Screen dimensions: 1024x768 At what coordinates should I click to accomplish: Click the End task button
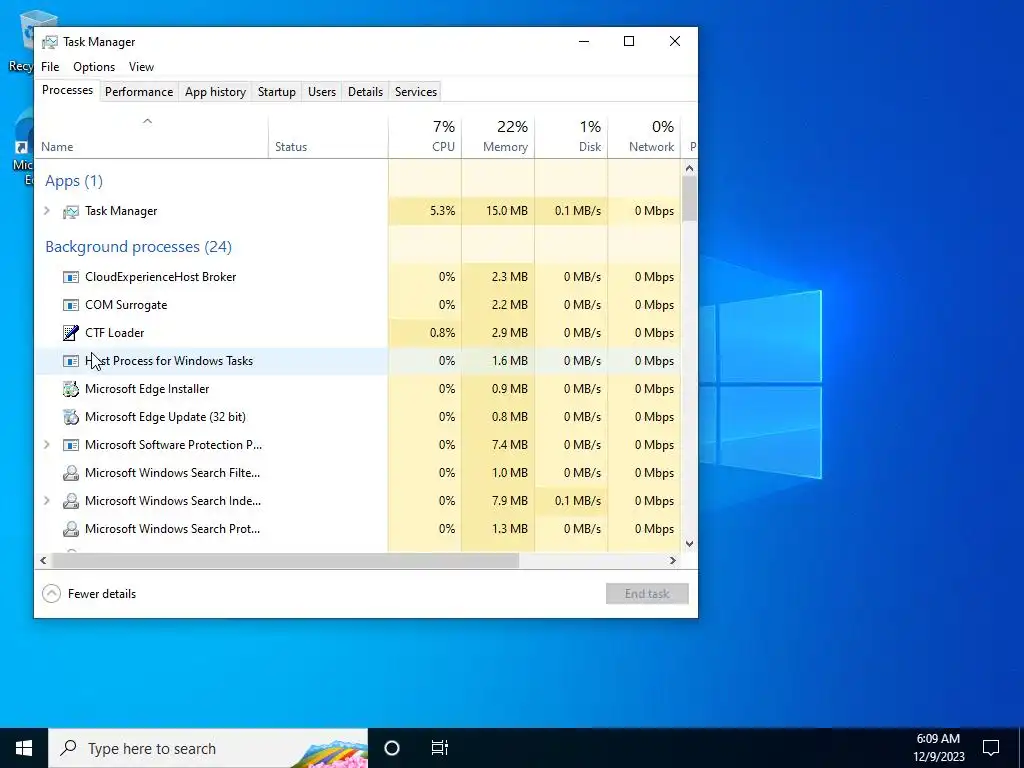(647, 594)
